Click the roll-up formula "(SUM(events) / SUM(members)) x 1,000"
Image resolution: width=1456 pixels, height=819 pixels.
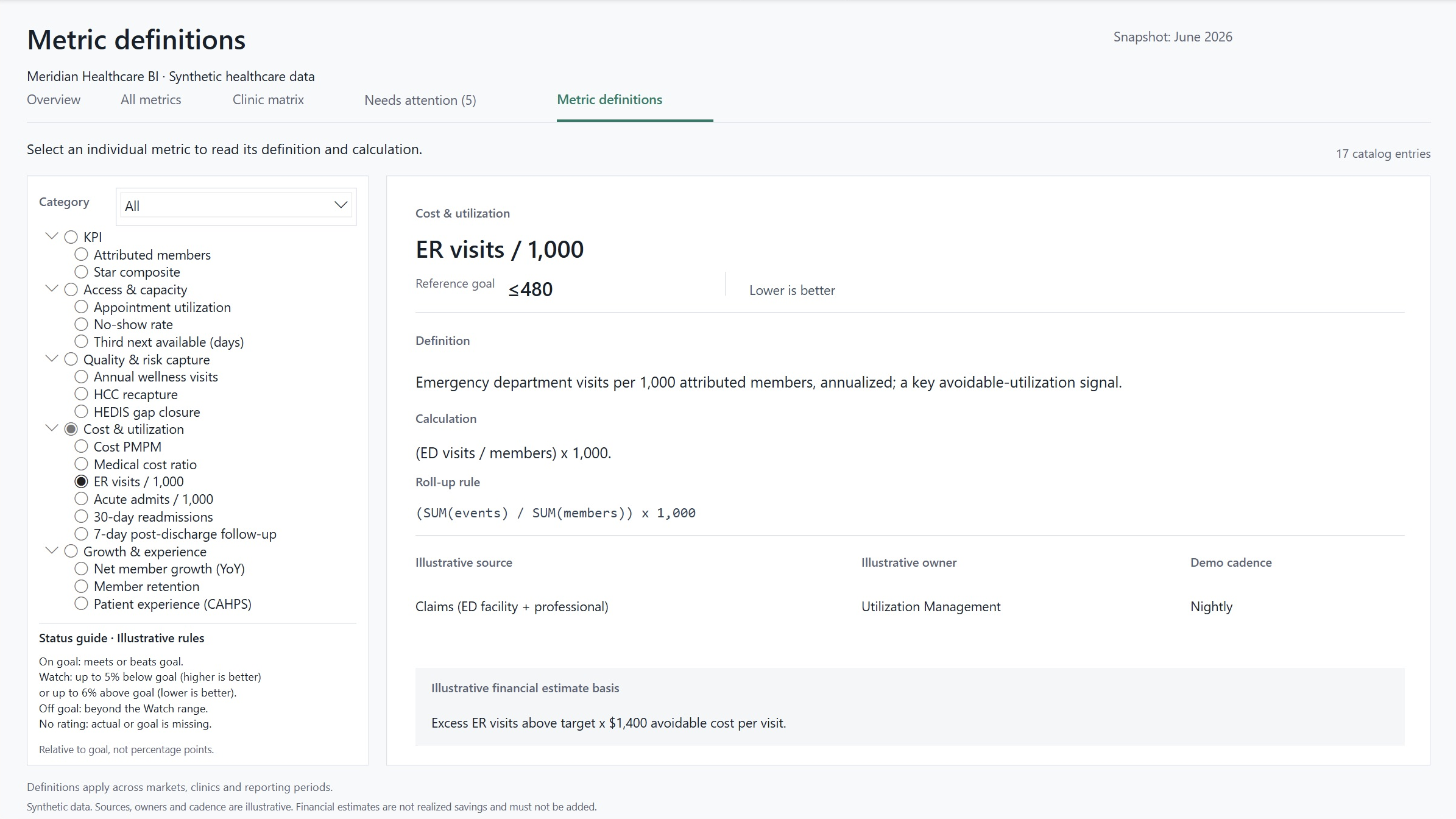click(x=556, y=513)
